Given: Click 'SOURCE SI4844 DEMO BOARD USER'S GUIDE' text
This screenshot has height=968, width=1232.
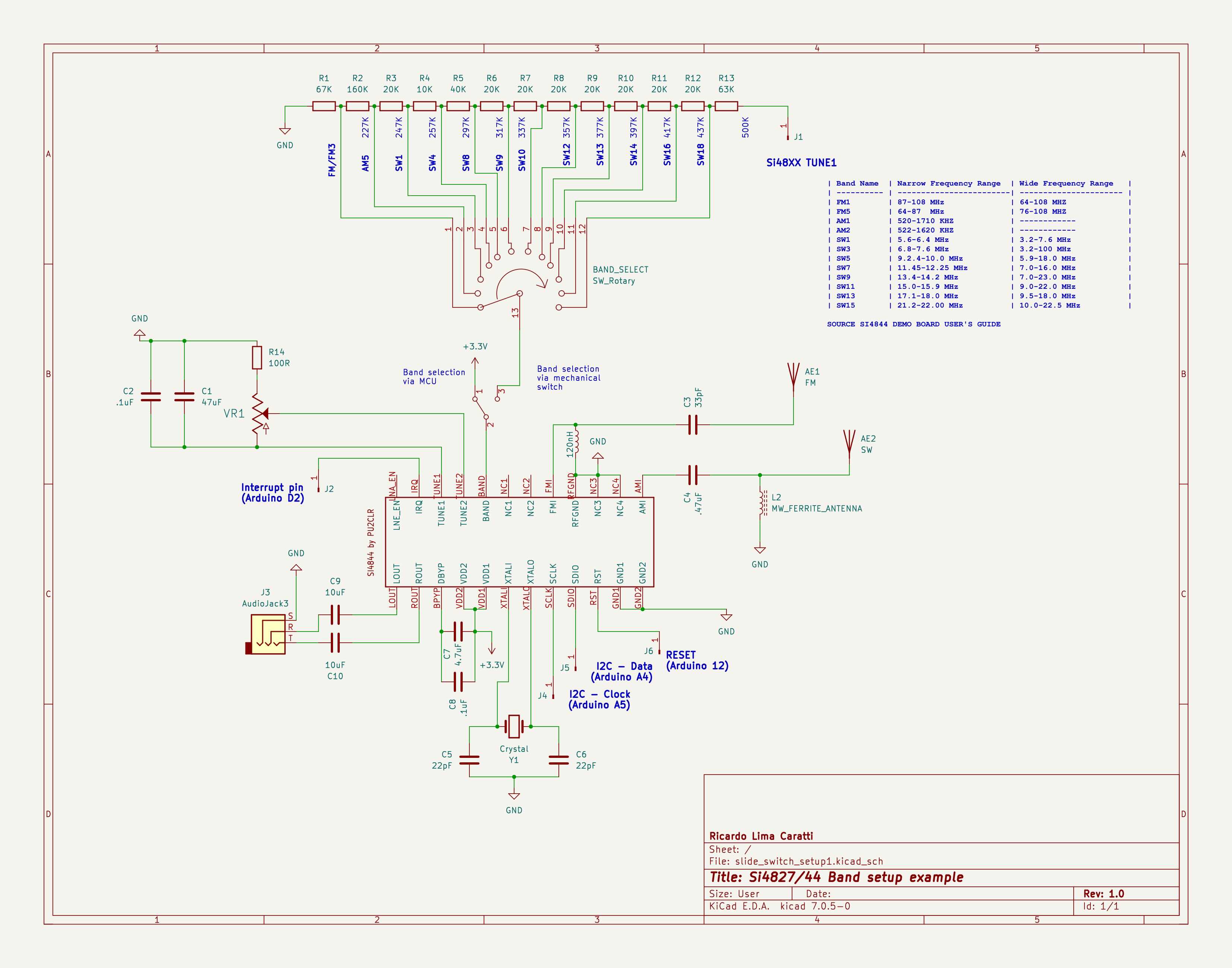Looking at the screenshot, I should point(913,324).
